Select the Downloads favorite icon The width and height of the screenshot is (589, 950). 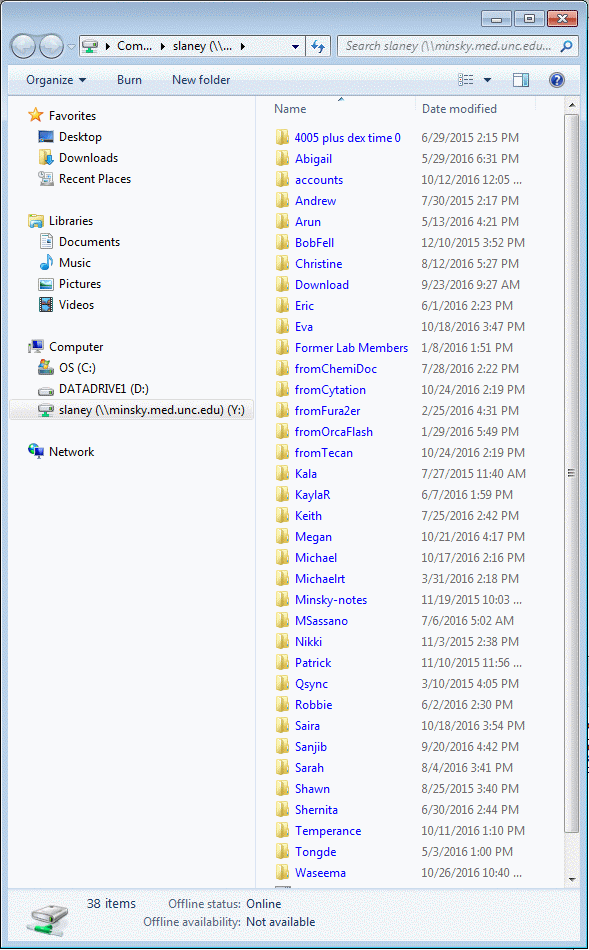click(45, 158)
